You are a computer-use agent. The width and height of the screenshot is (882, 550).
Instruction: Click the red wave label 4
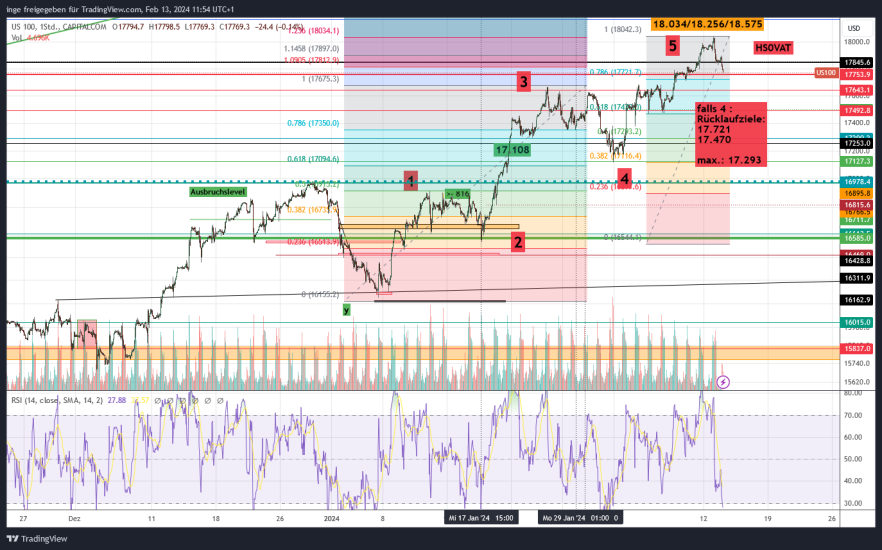[625, 177]
